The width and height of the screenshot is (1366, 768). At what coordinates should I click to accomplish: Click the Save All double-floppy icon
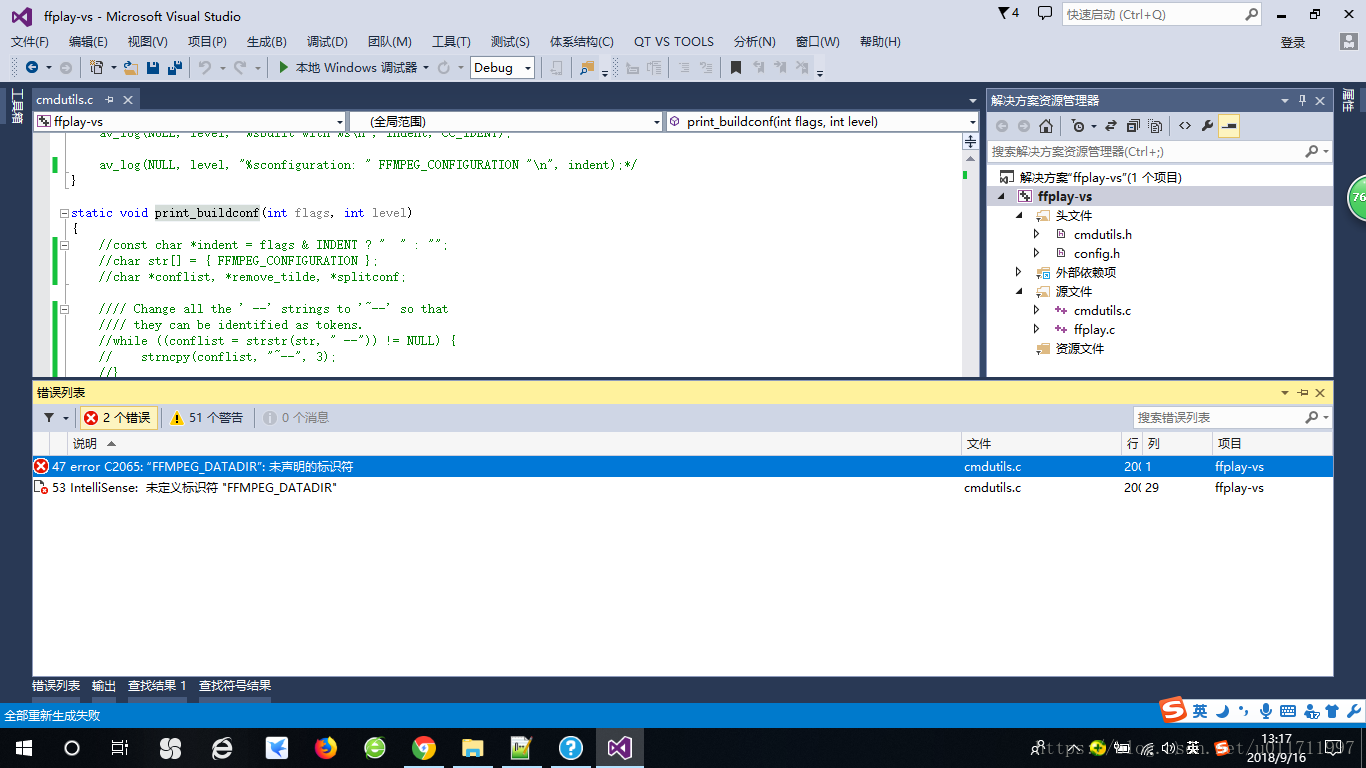[174, 67]
